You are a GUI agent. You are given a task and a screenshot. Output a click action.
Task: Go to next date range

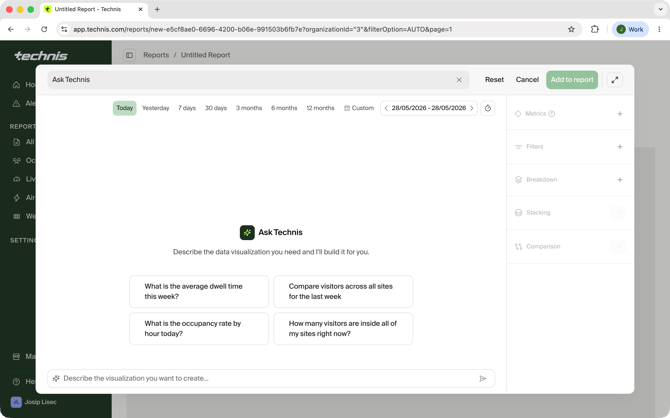click(x=472, y=108)
